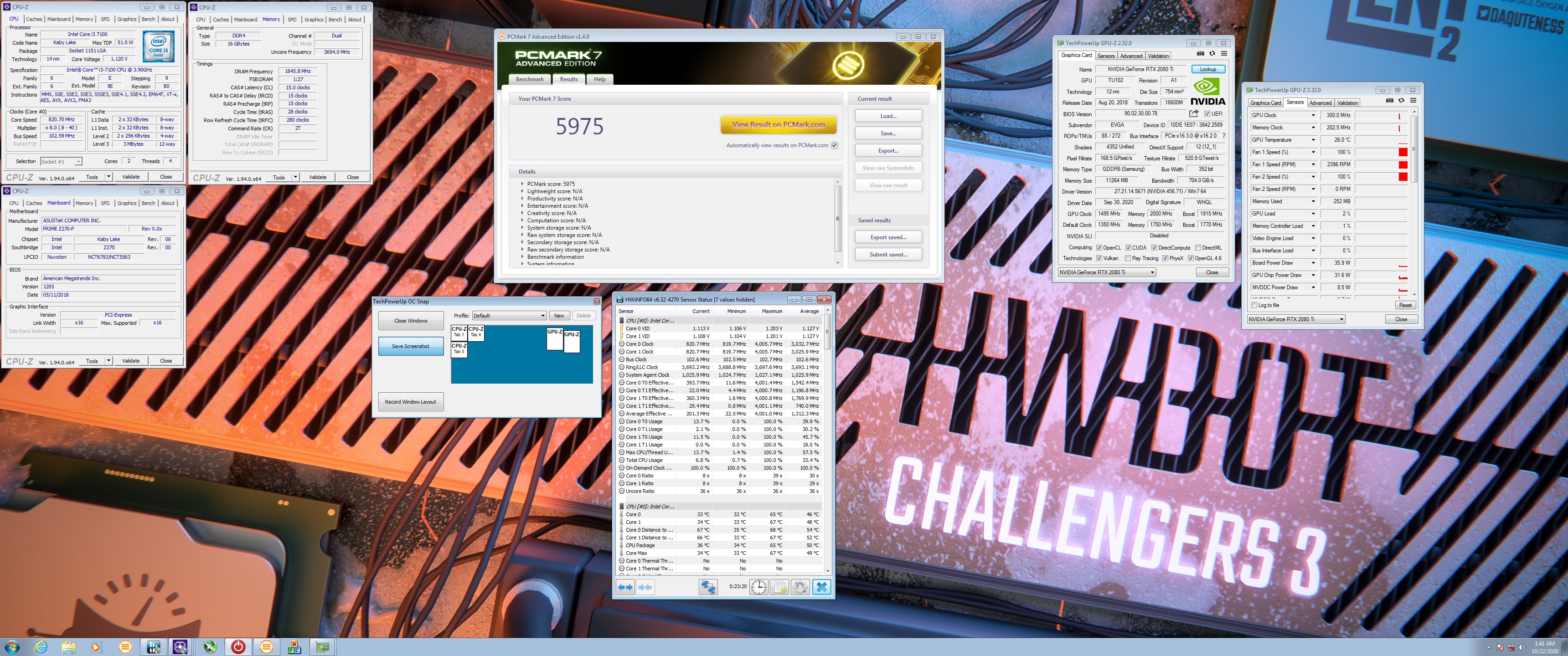The width and height of the screenshot is (1568, 656).
Task: Switch to Benchmark tab in PCMark 7
Action: [x=530, y=79]
